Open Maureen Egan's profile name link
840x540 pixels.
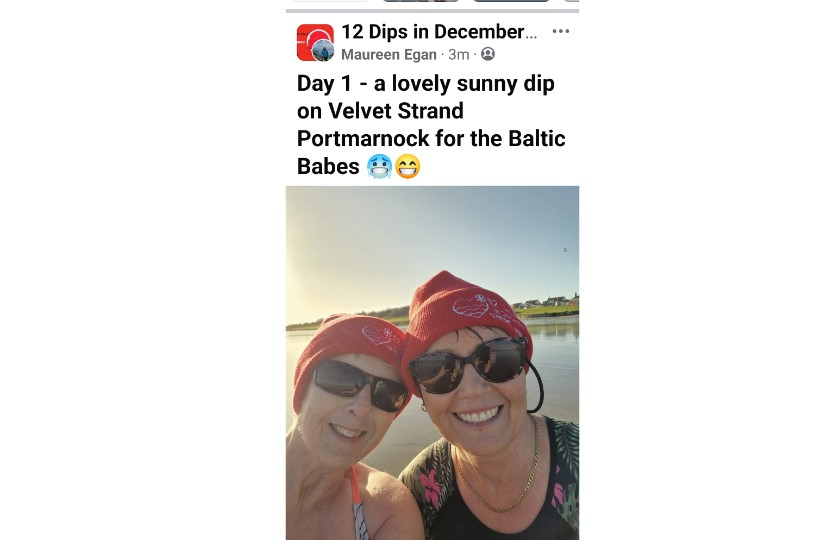[x=389, y=55]
